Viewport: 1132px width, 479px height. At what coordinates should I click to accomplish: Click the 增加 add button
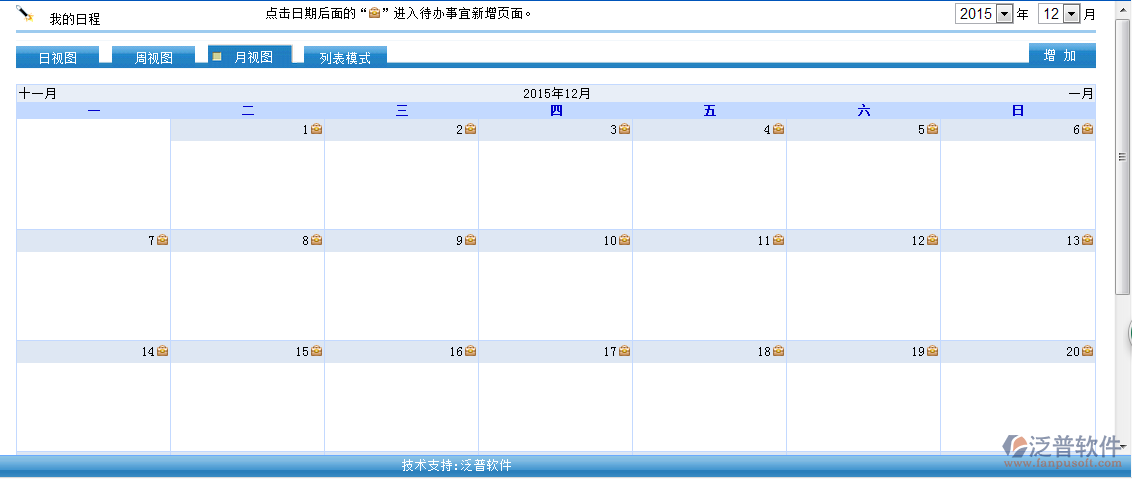click(x=1060, y=56)
